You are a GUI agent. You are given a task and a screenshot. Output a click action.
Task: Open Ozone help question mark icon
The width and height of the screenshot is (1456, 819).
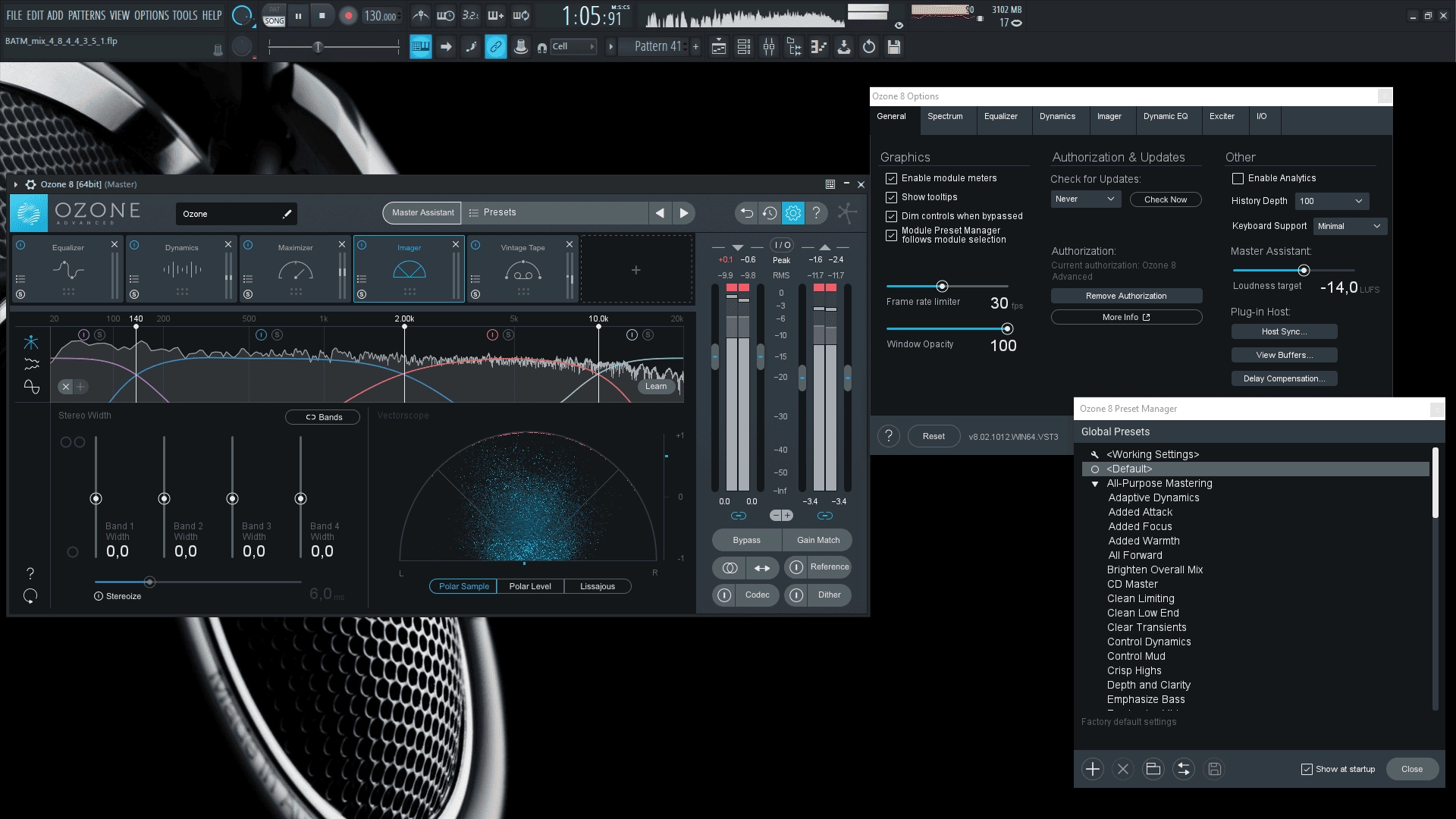[817, 213]
